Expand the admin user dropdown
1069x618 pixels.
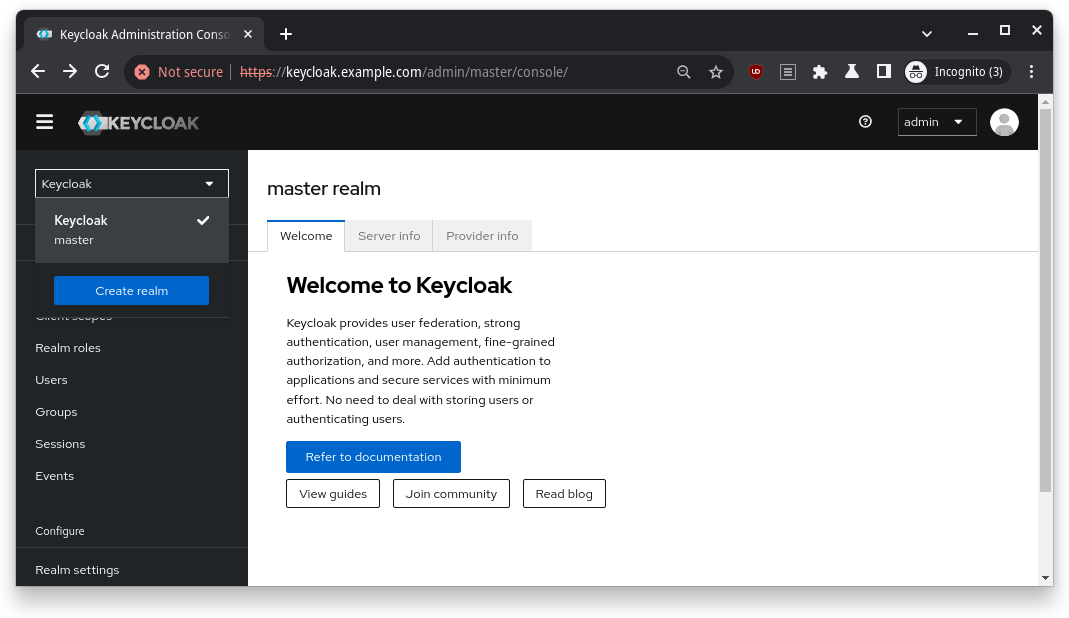click(937, 122)
